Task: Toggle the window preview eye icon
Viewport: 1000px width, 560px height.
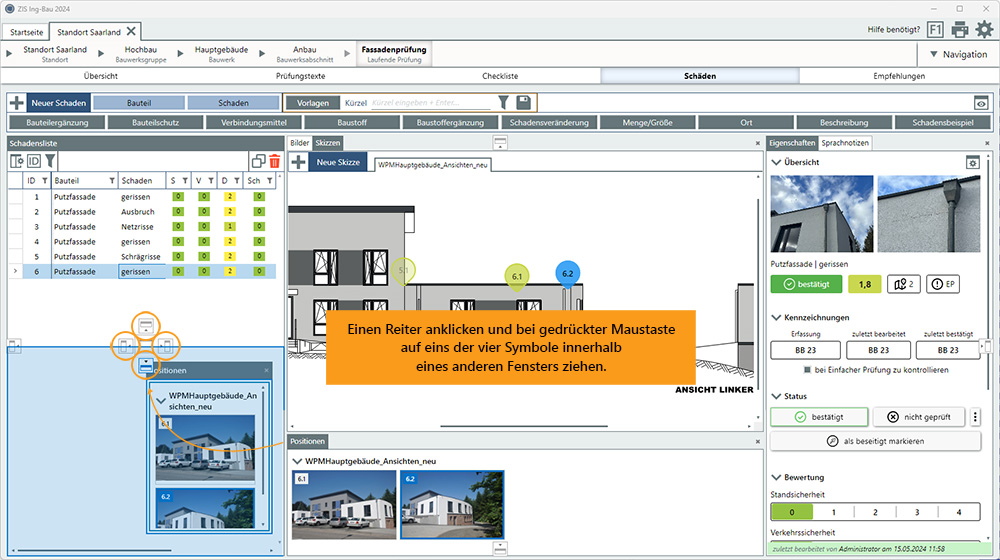Action: point(981,102)
